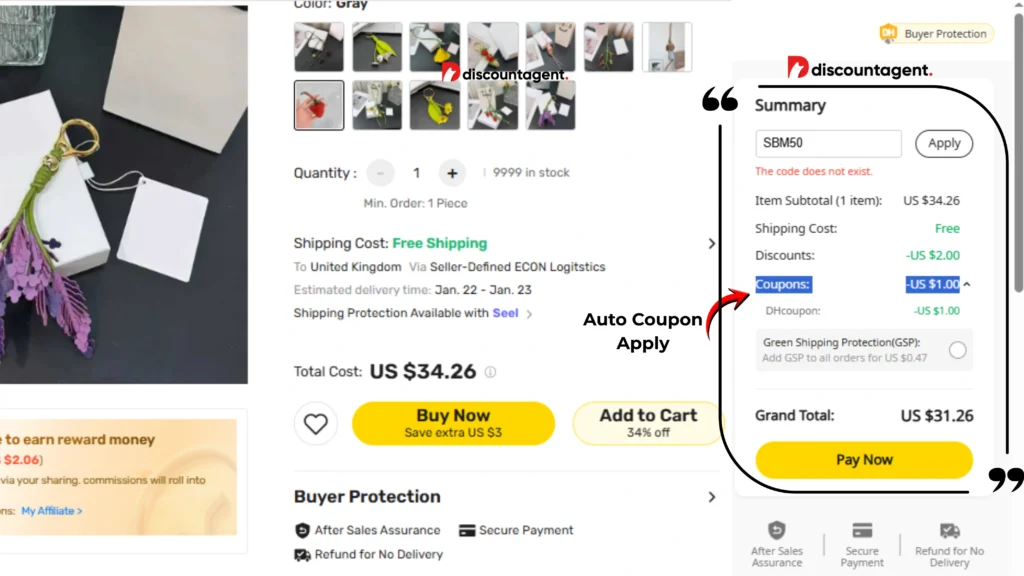Click the Buyer Protection badge icon
This screenshot has height=576, width=1024.
coord(888,34)
